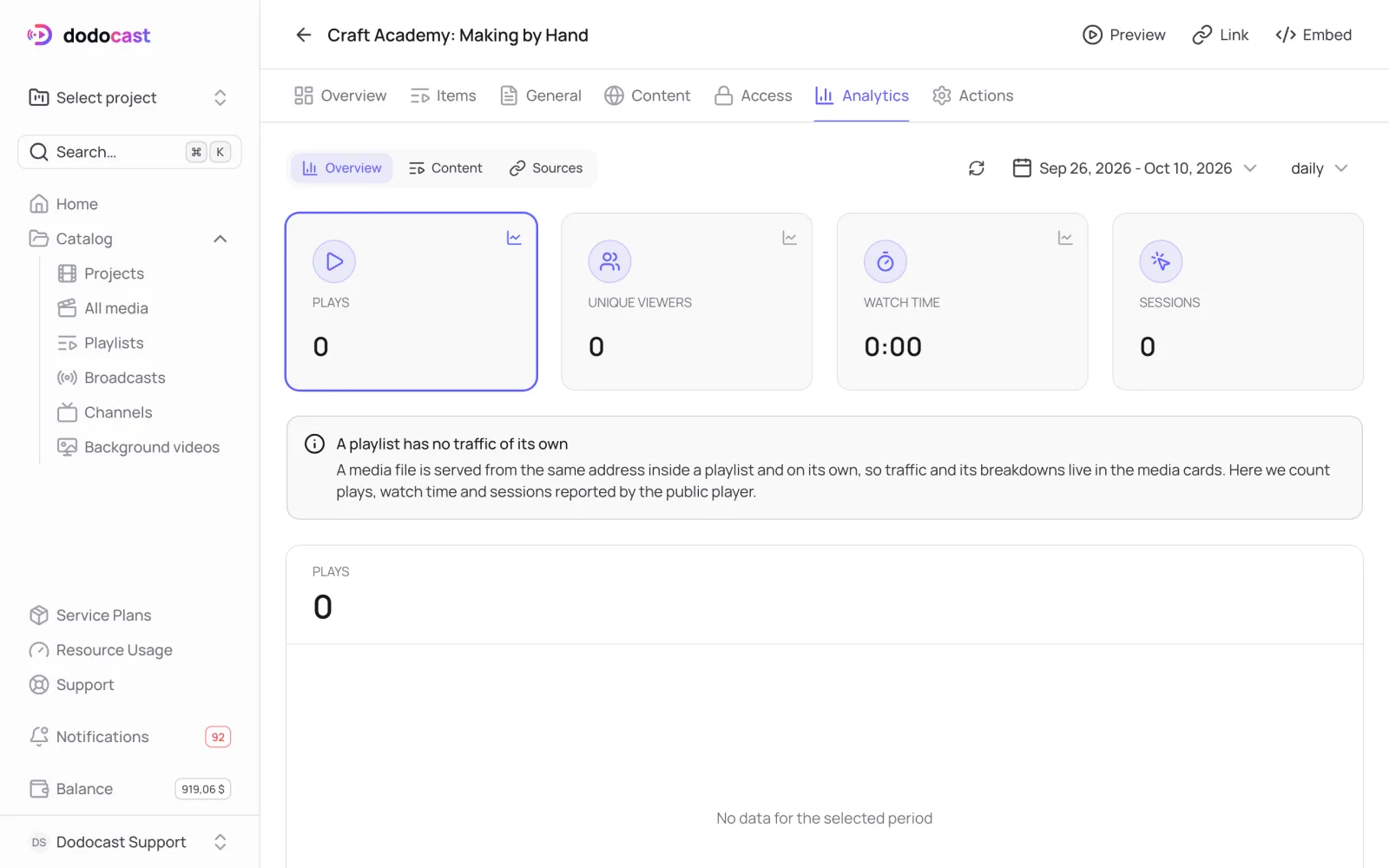Click the dodocast logo
Viewport: 1389px width, 868px height.
tap(89, 35)
